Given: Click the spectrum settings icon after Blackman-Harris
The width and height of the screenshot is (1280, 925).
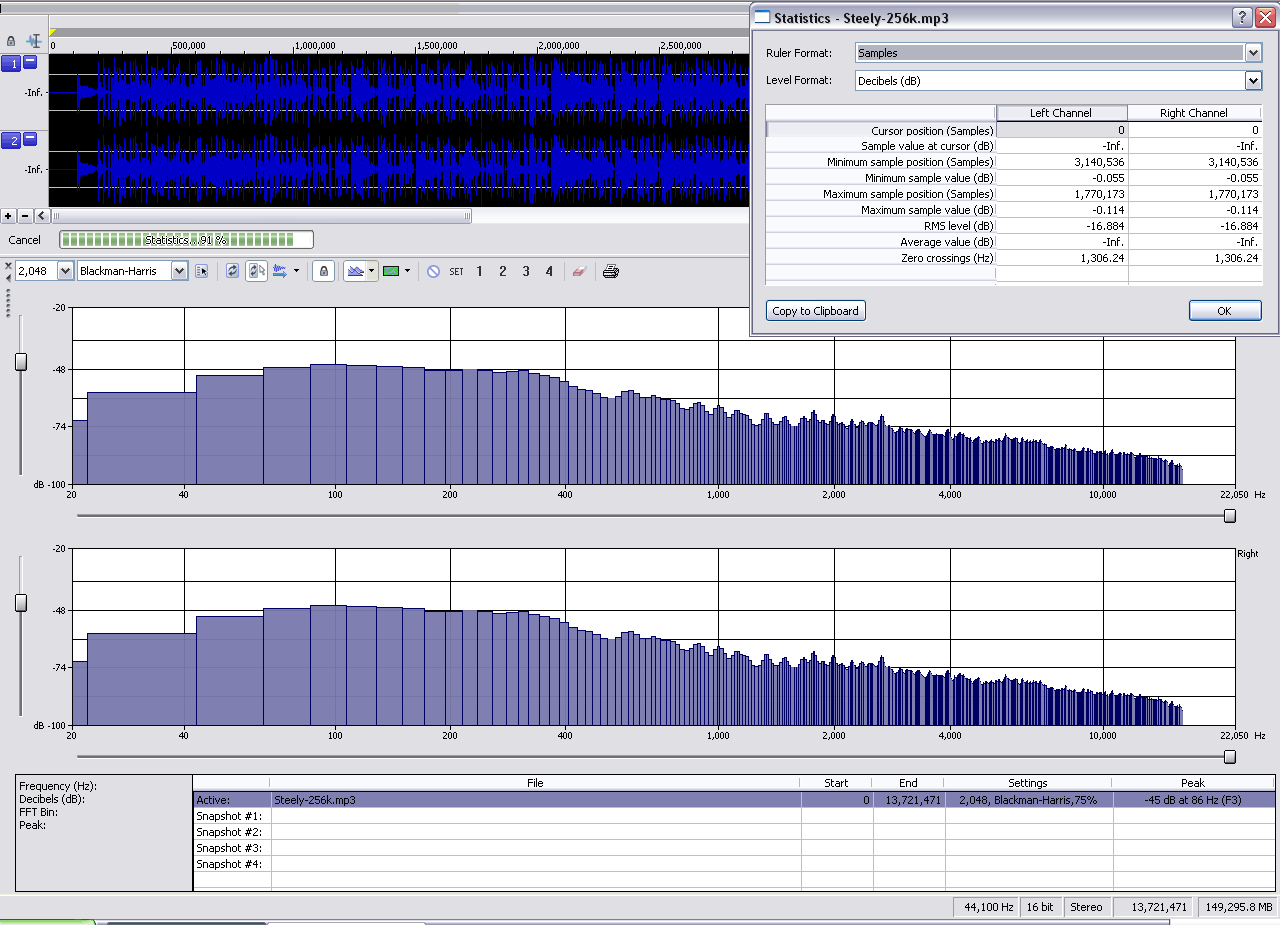Looking at the screenshot, I should pos(201,271).
